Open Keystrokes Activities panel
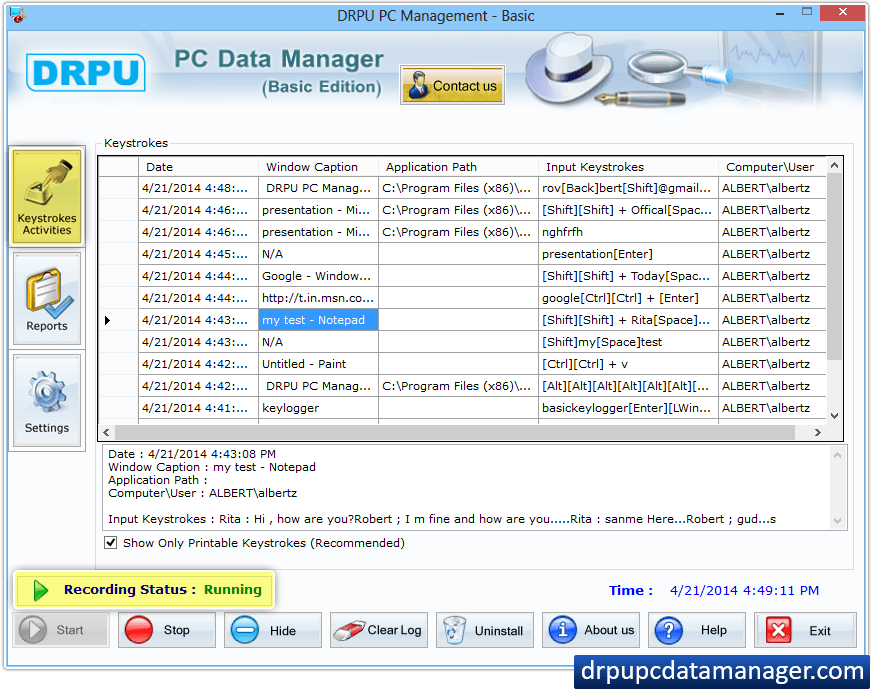Screen dimensions: 871x690 47,197
